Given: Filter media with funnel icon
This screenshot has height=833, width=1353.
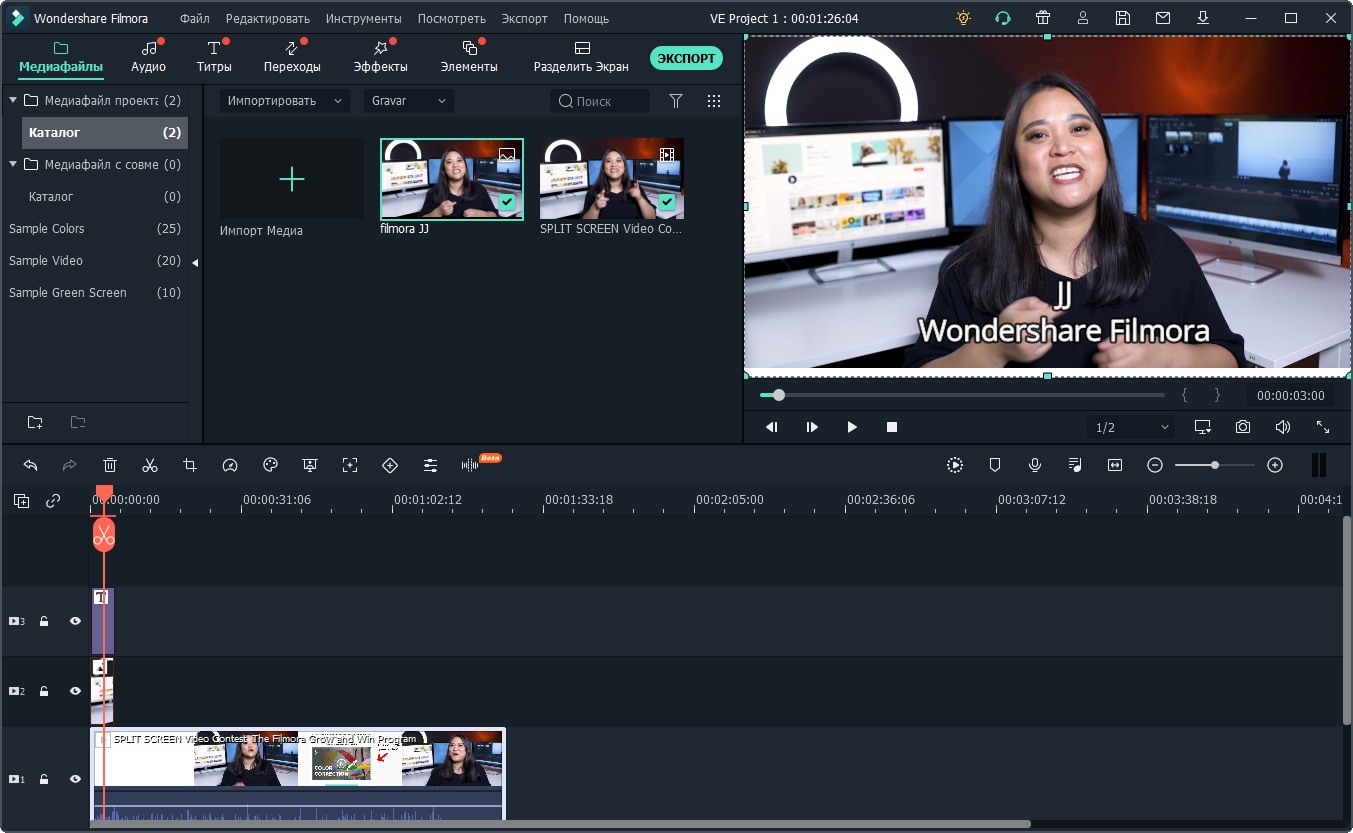Looking at the screenshot, I should [676, 101].
